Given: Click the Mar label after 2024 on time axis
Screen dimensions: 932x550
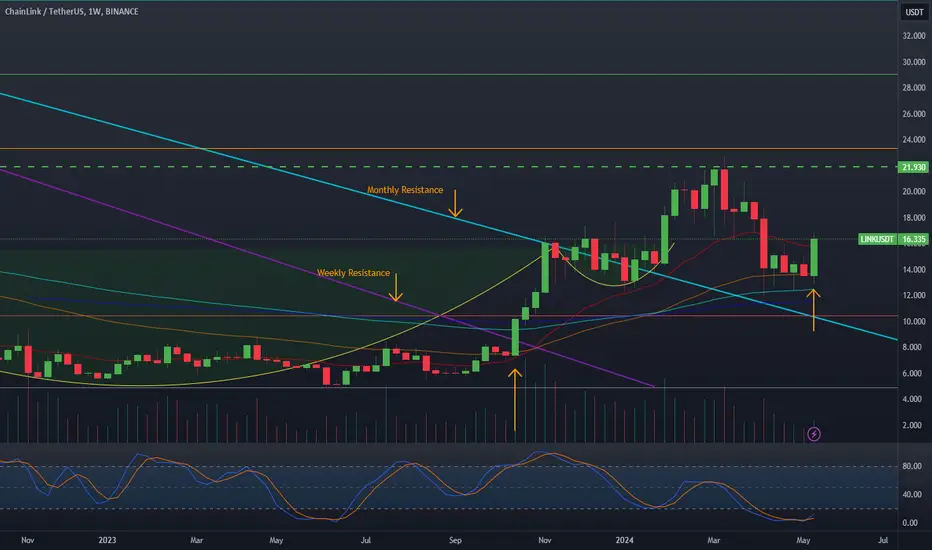Looking at the screenshot, I should (713, 540).
